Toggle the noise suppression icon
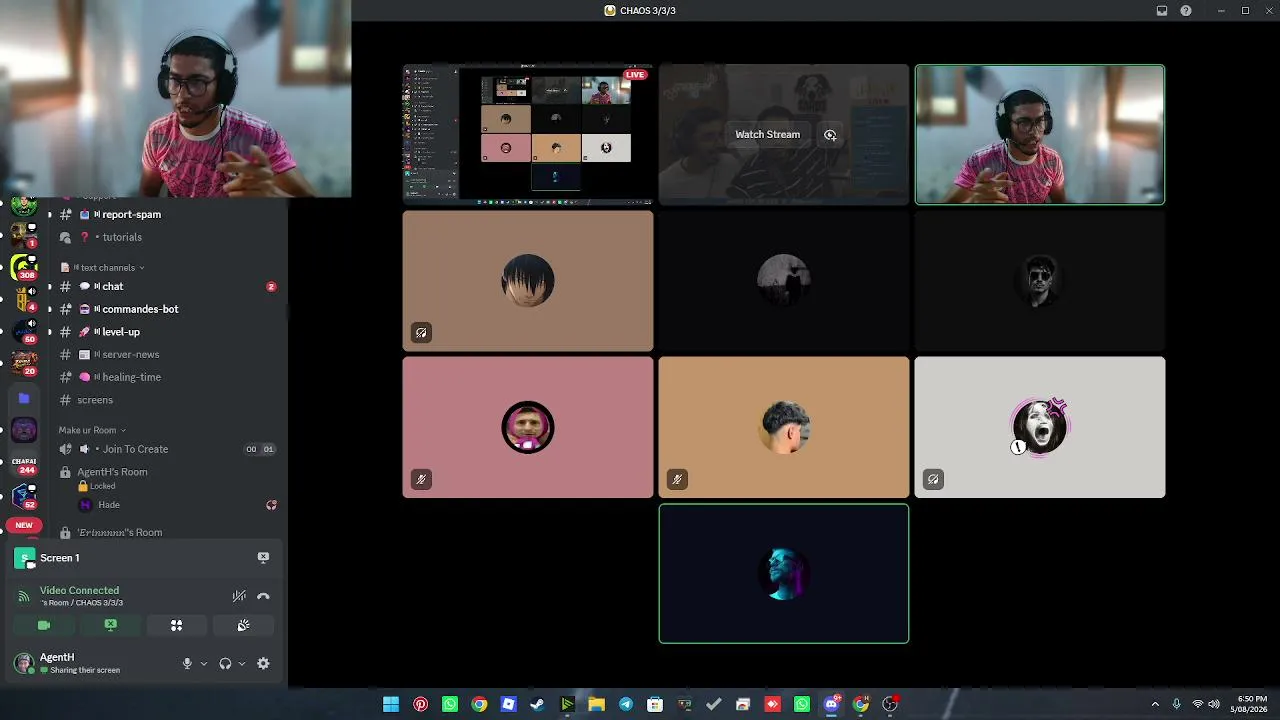The height and width of the screenshot is (720, 1280). [239, 596]
